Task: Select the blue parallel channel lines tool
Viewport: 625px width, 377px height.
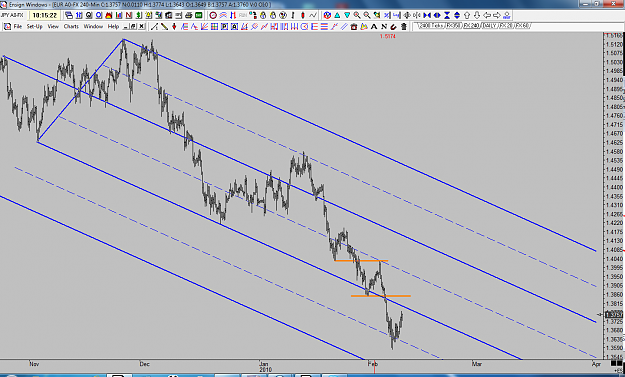Action: pos(344,26)
